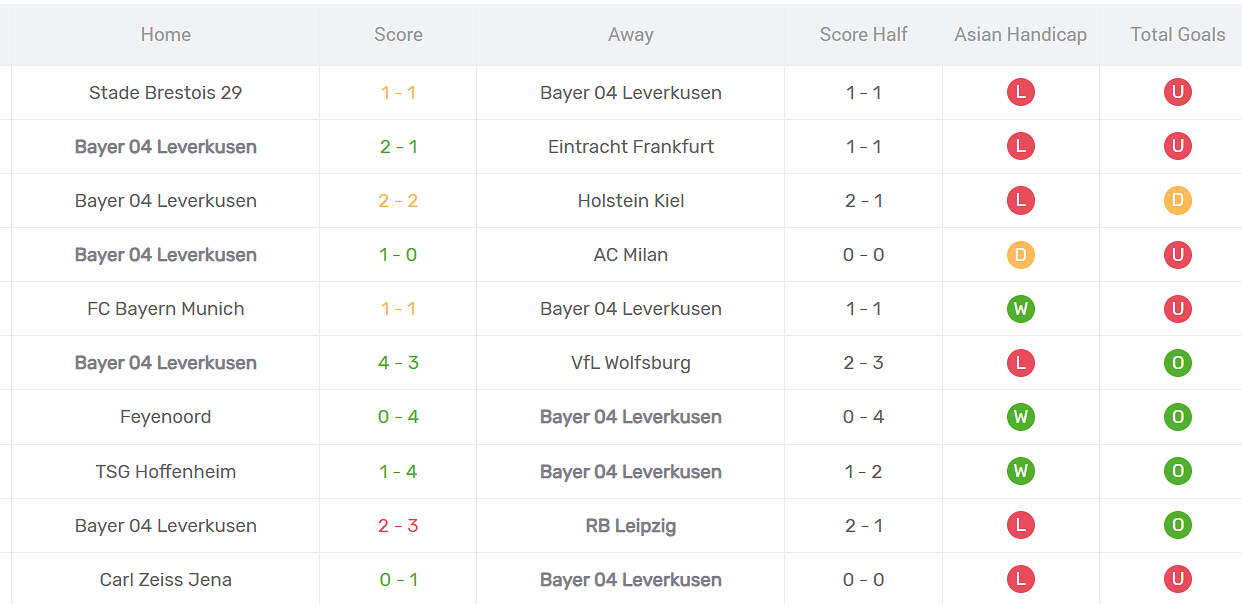Click the Asian Handicap column header

click(1020, 35)
